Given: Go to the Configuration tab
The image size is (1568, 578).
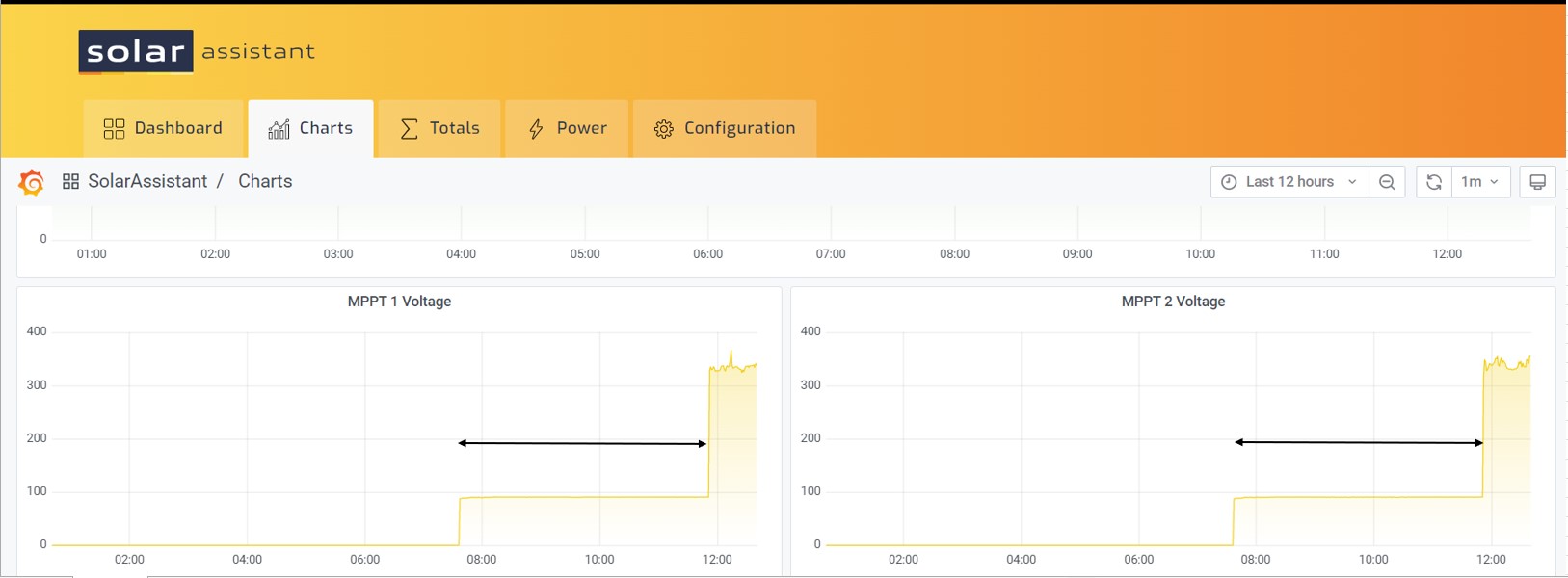Looking at the screenshot, I should pos(725,128).
